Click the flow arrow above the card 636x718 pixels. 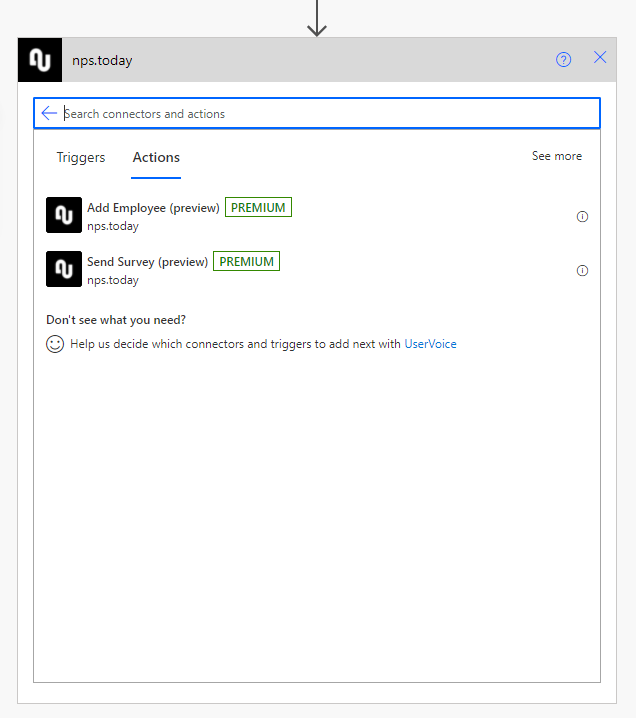pos(317,18)
